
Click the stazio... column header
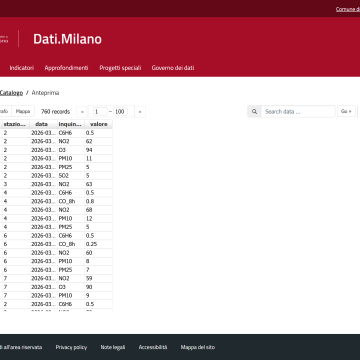[16, 124]
